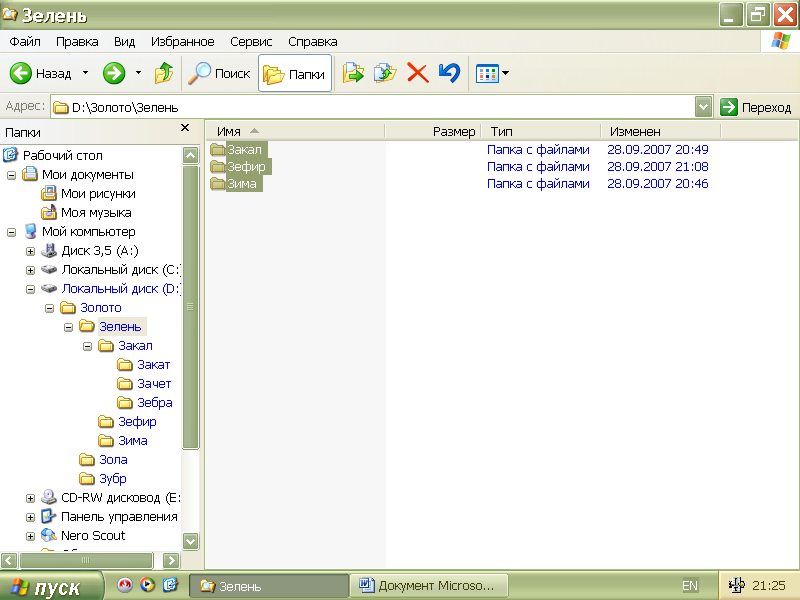This screenshot has height=600, width=800.
Task: Click the Copy To folder icon
Action: [384, 73]
